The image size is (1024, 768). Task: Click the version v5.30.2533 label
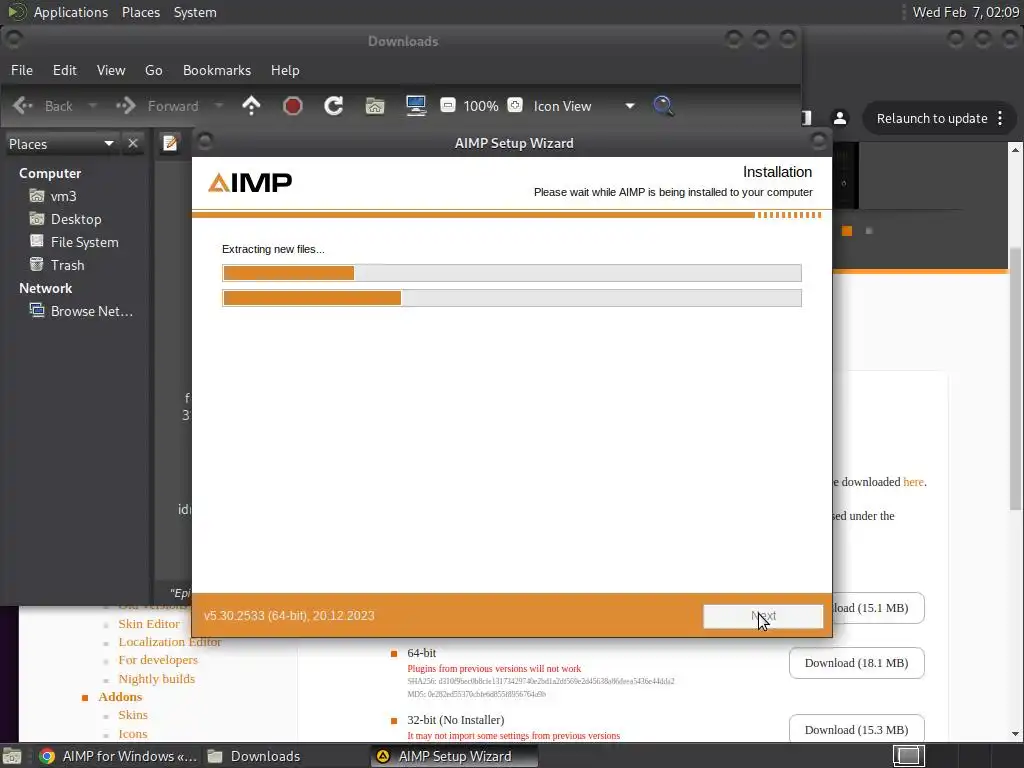point(289,616)
